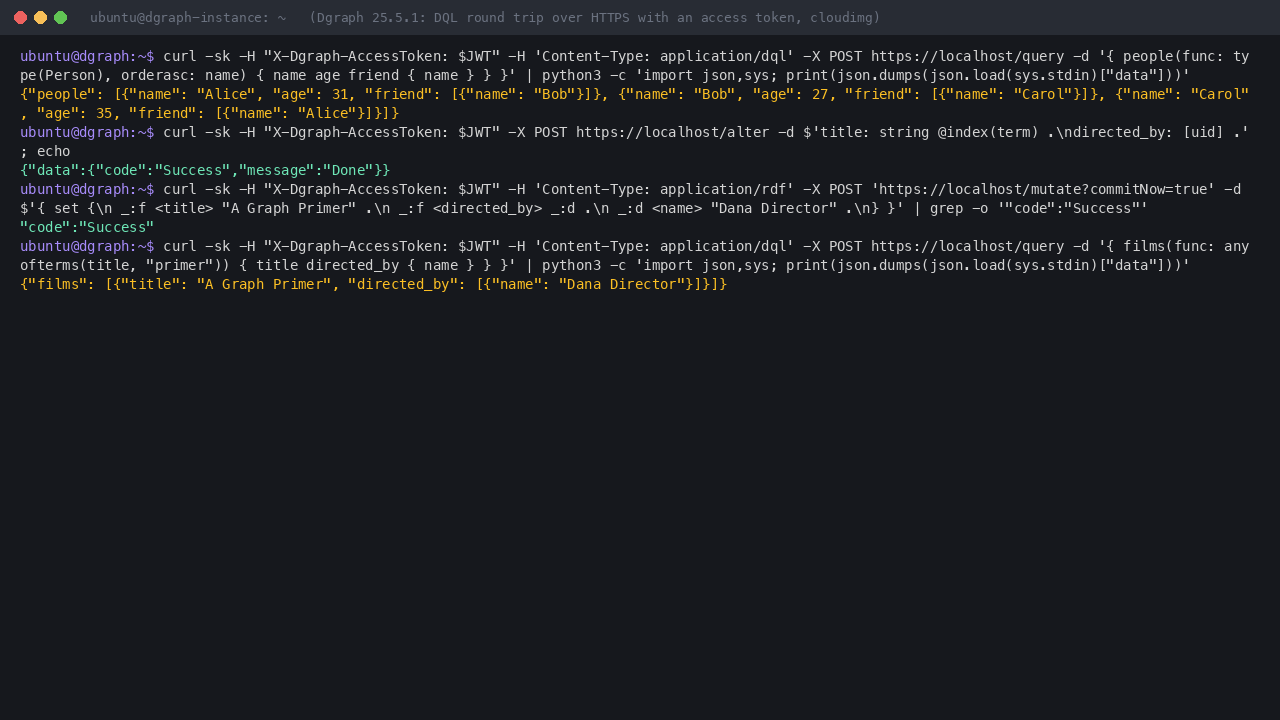Click the window title "ubuntu@dgraph-instance: ~"
This screenshot has height=720, width=1280.
pos(188,17)
